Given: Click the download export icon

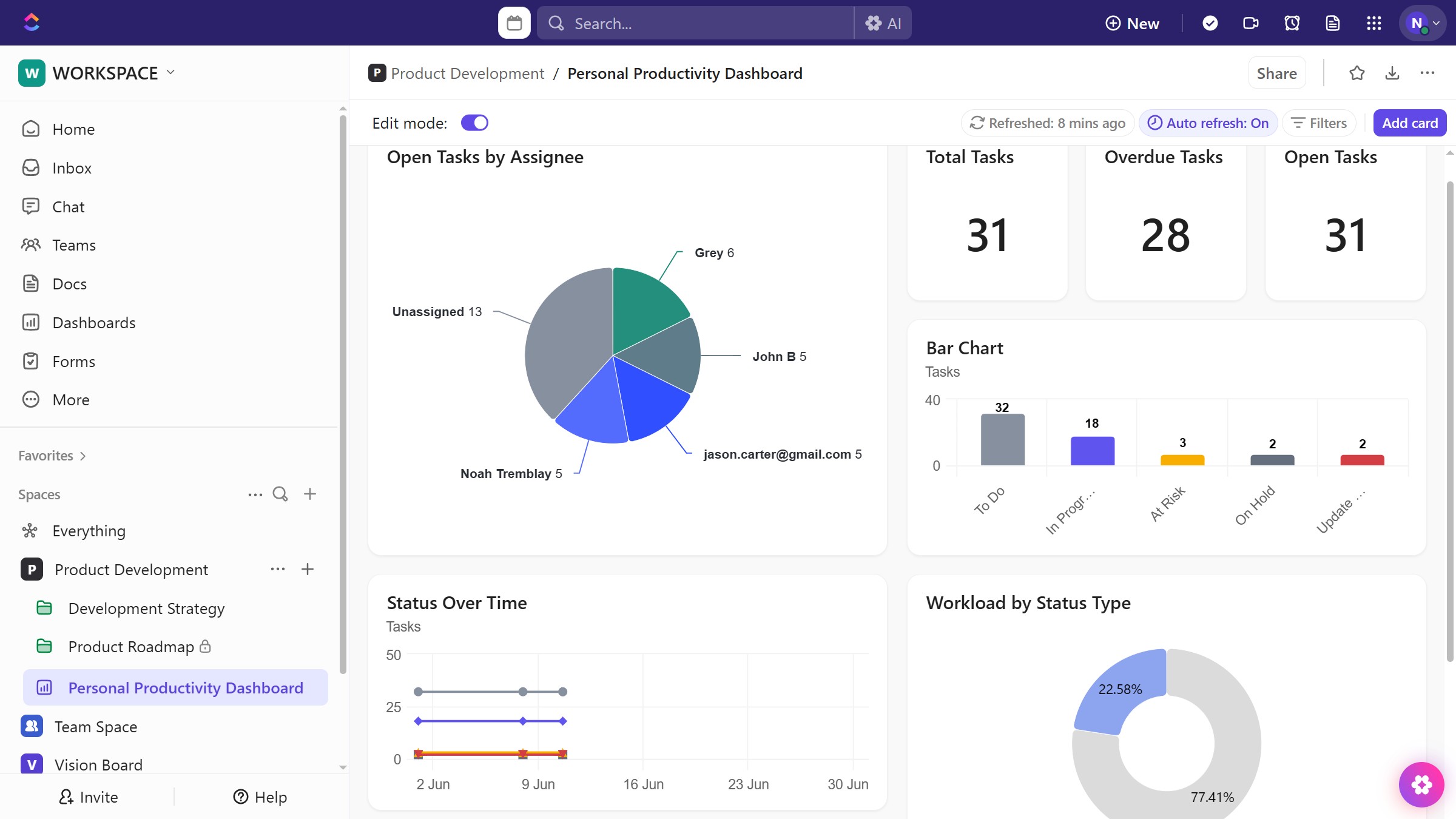Looking at the screenshot, I should (1392, 73).
